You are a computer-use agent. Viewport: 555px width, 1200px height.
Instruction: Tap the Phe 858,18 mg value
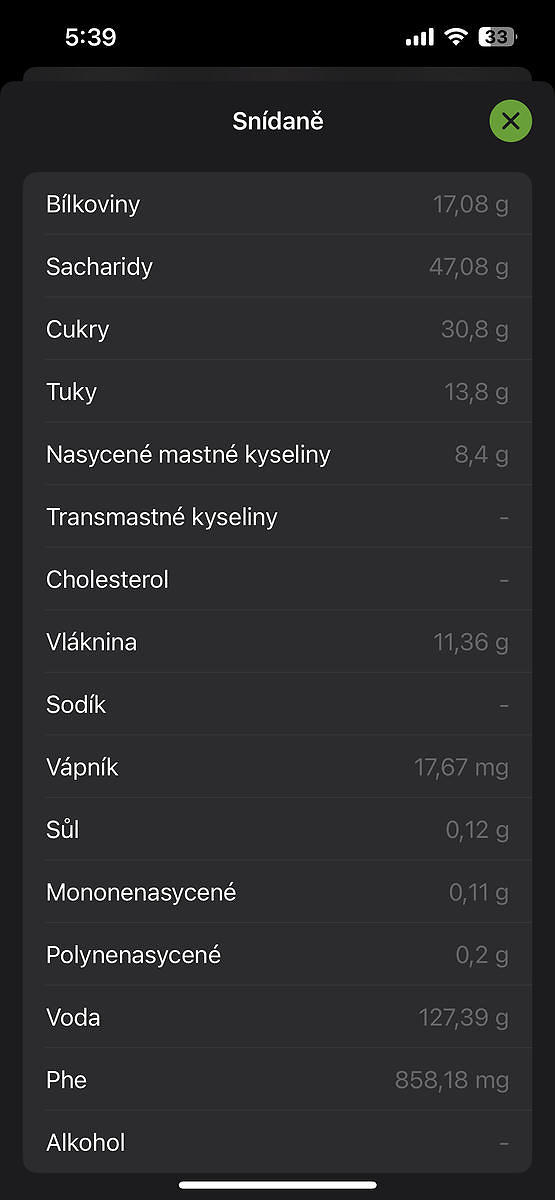pos(452,1080)
